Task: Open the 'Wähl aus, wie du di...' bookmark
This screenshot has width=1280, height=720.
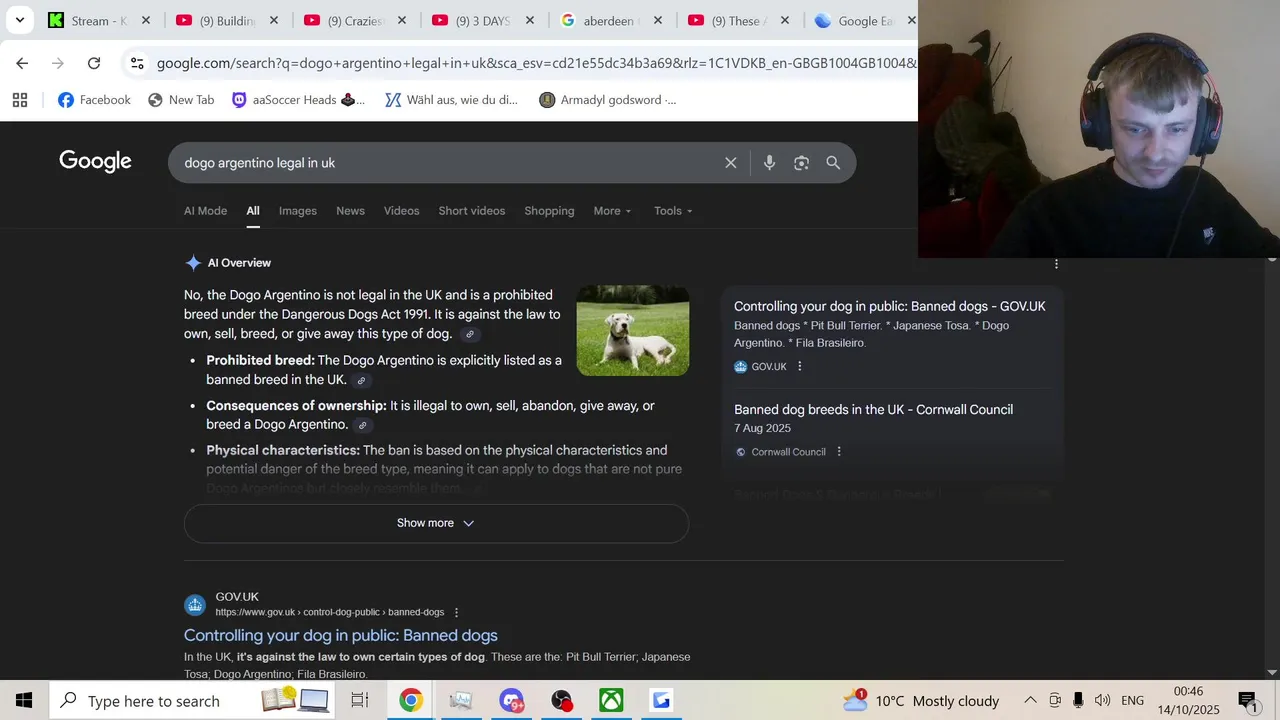Action: 452,100
